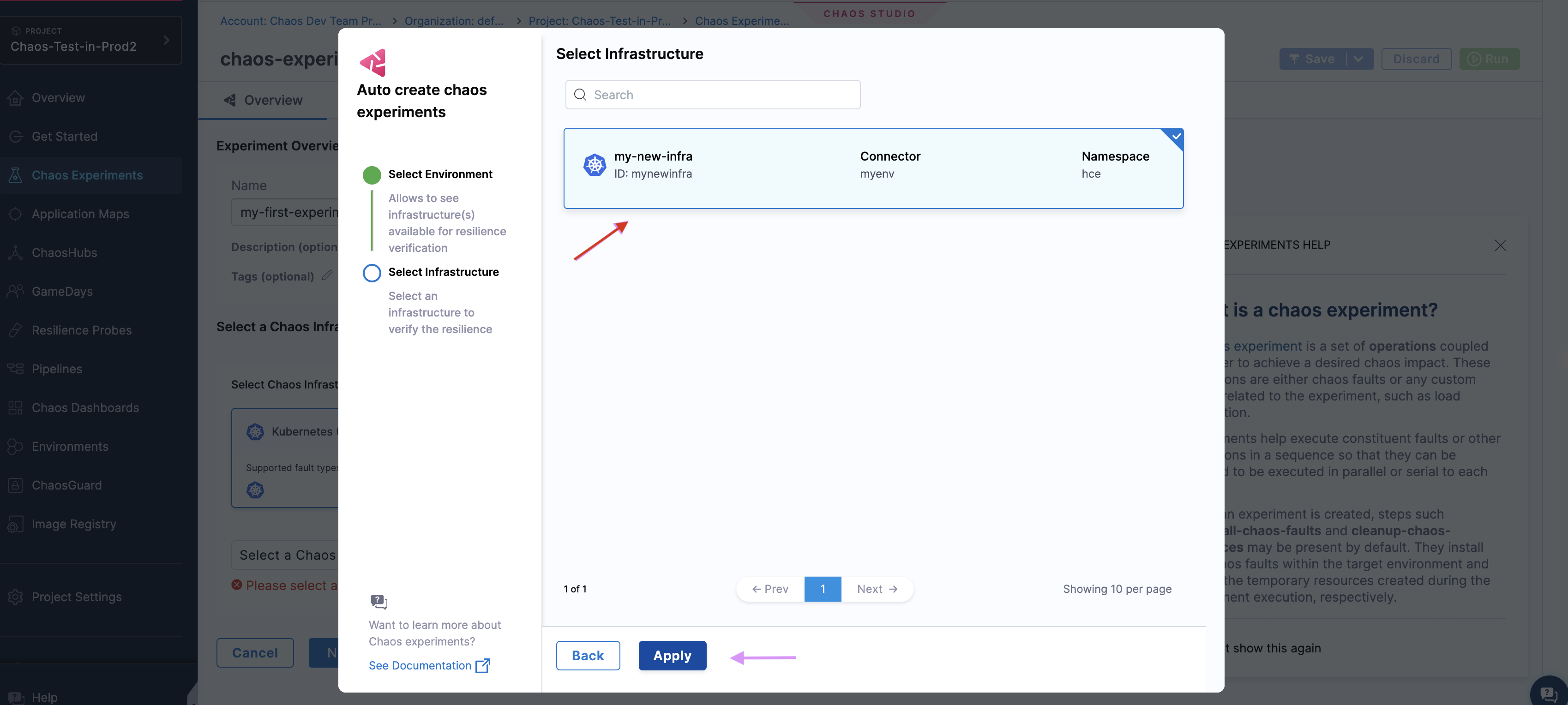
Task: Click the Showing 10 per page text
Action: 1117,589
